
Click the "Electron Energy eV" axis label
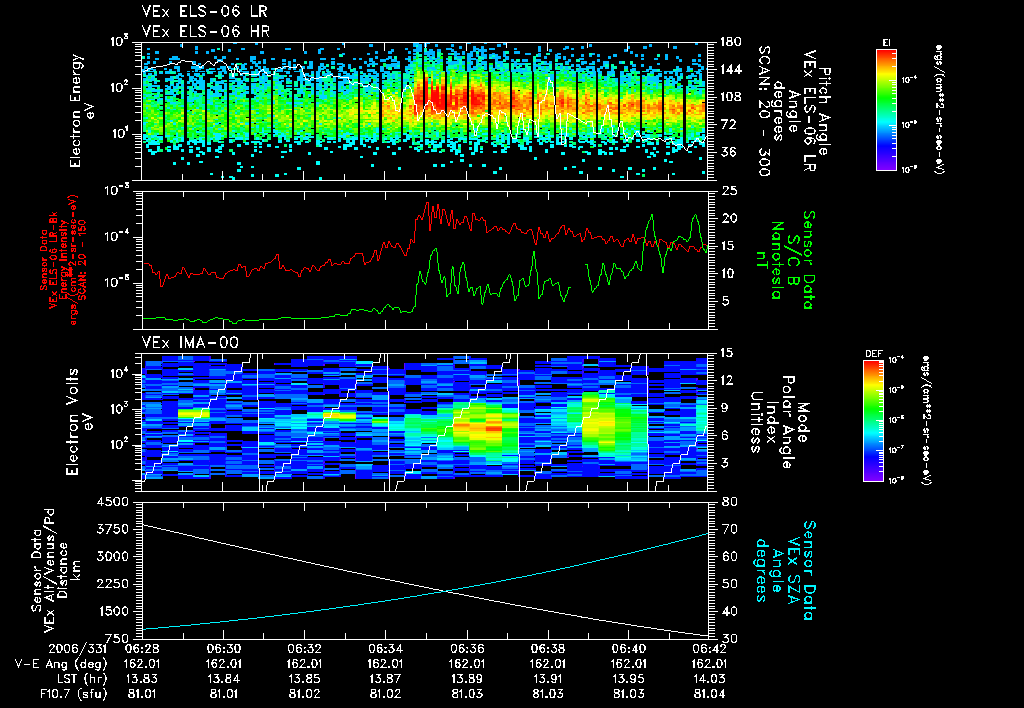click(x=82, y=111)
